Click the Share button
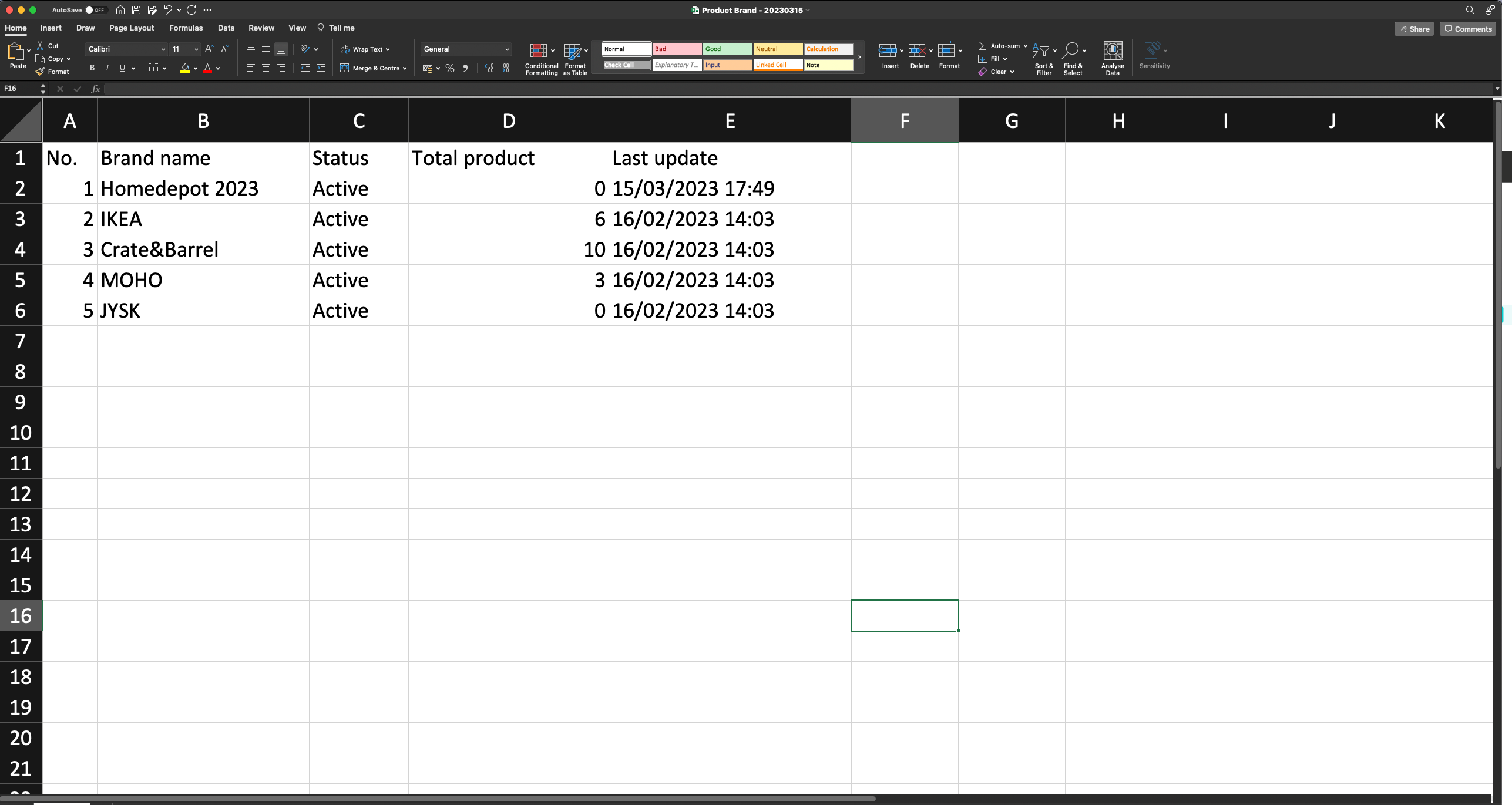The width and height of the screenshot is (1512, 805). point(1413,29)
